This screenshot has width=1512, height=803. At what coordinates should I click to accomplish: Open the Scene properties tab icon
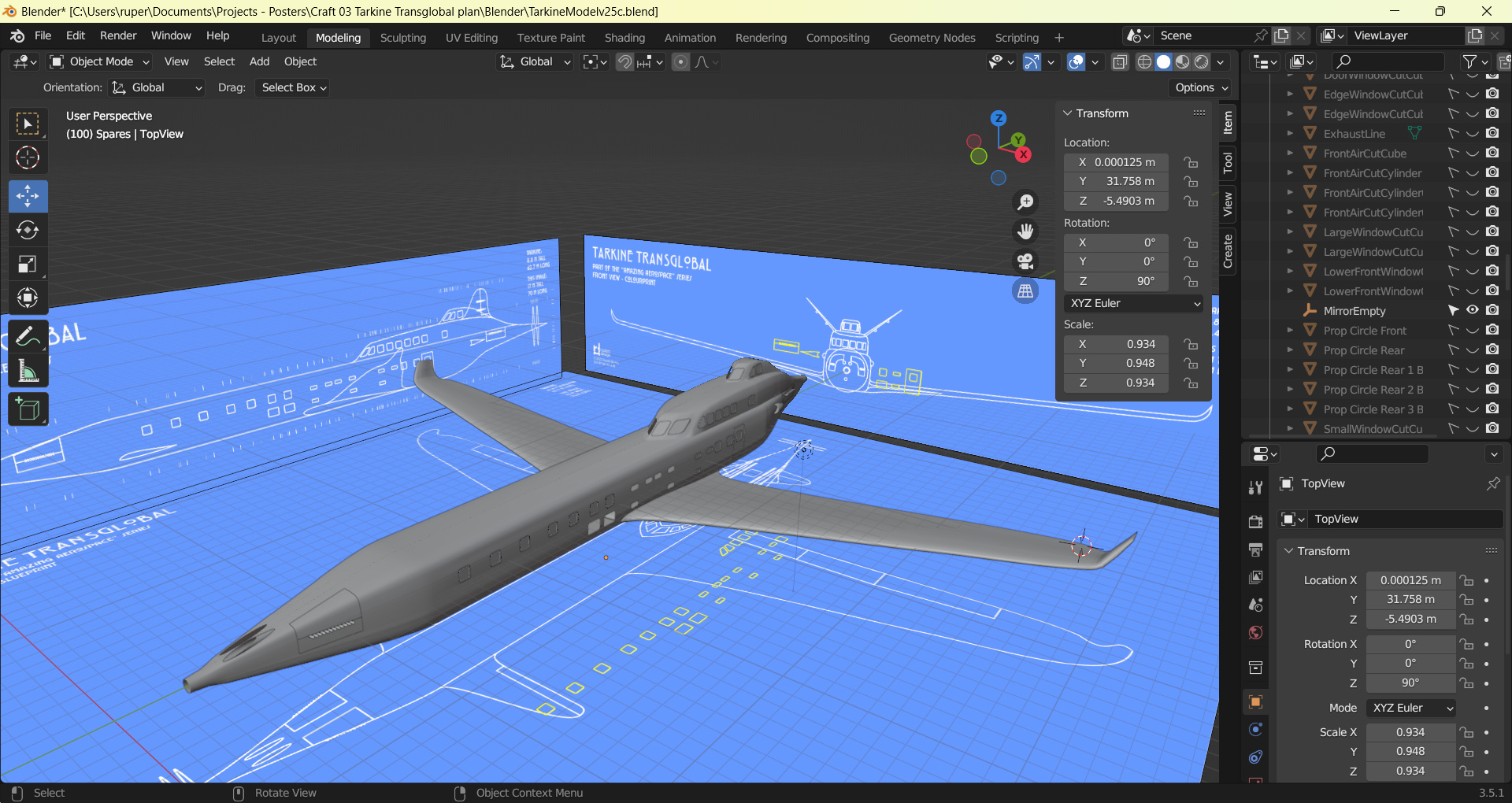1256,605
